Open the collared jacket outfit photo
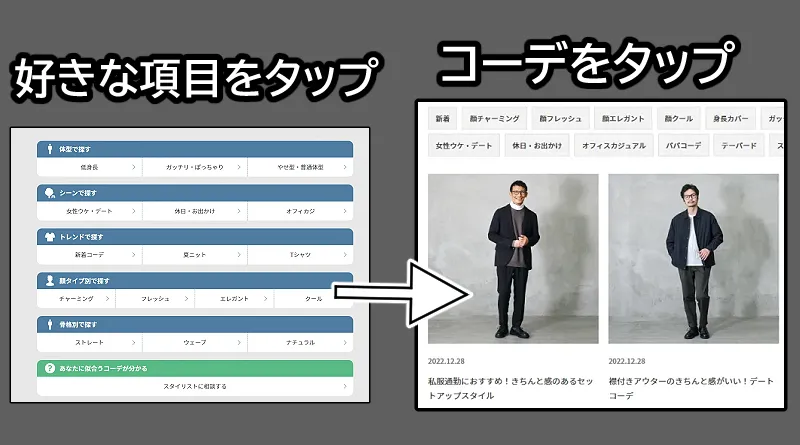Viewport: 800px width, 445px height. pos(693,259)
